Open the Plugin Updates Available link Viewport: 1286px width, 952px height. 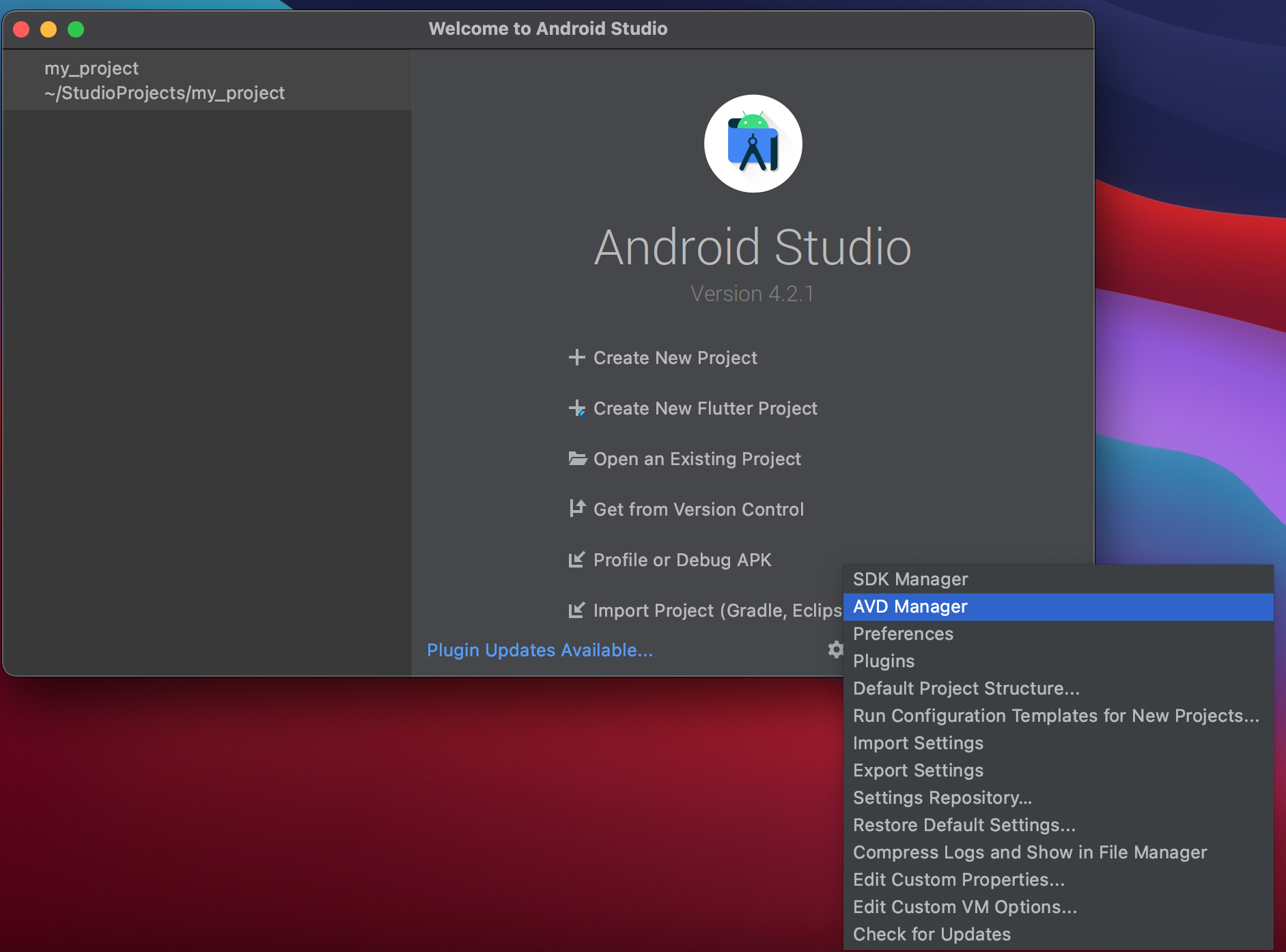click(x=540, y=650)
